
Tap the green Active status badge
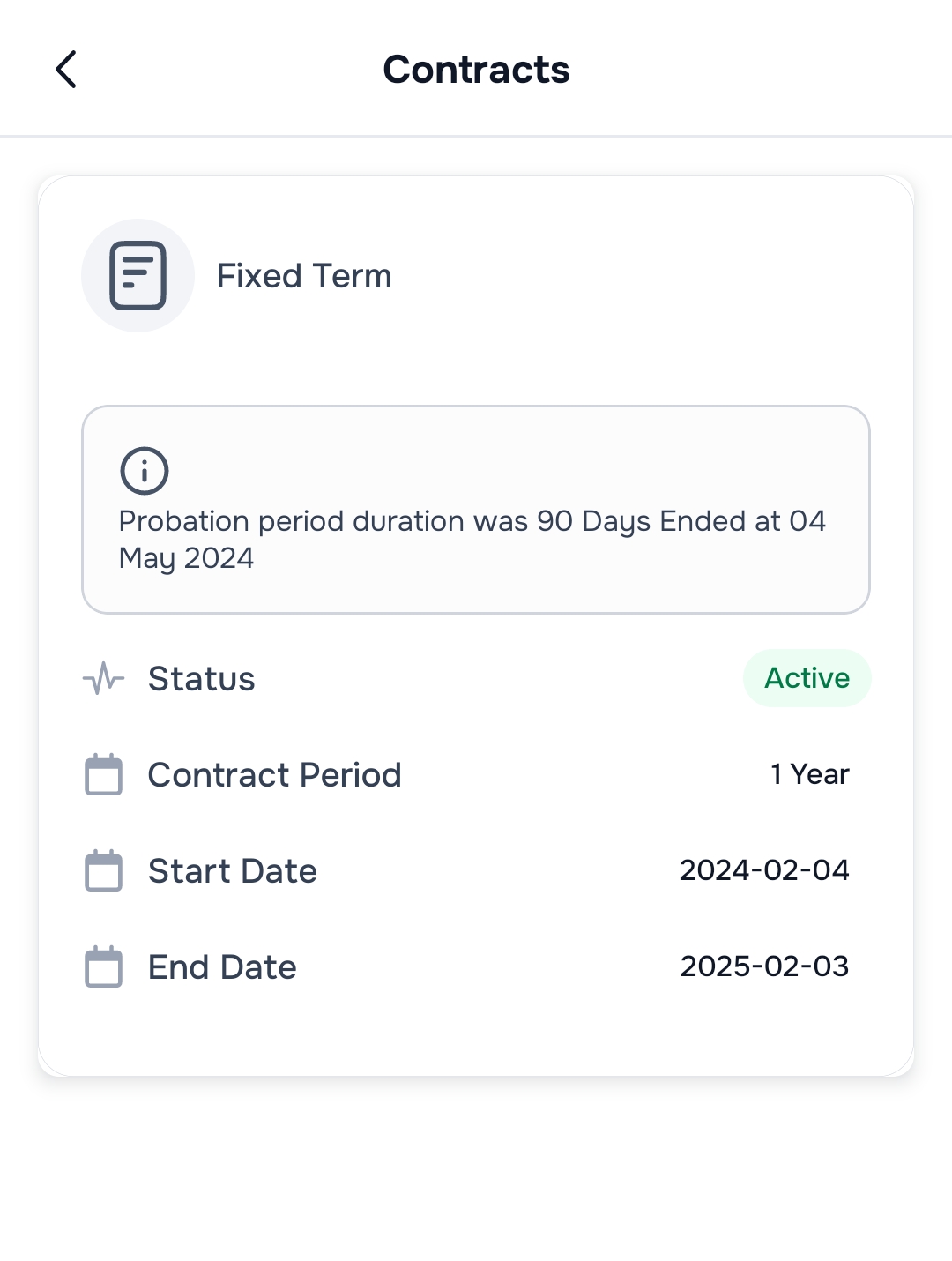coord(807,678)
